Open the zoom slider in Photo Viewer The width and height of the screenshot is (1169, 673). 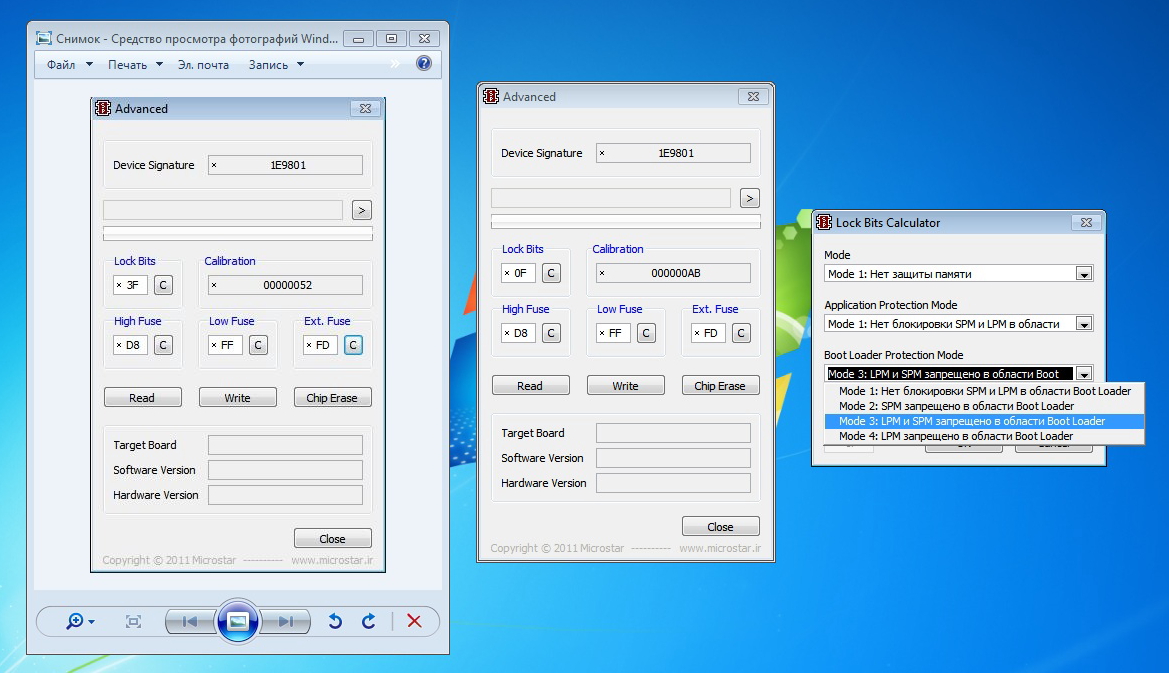click(79, 621)
